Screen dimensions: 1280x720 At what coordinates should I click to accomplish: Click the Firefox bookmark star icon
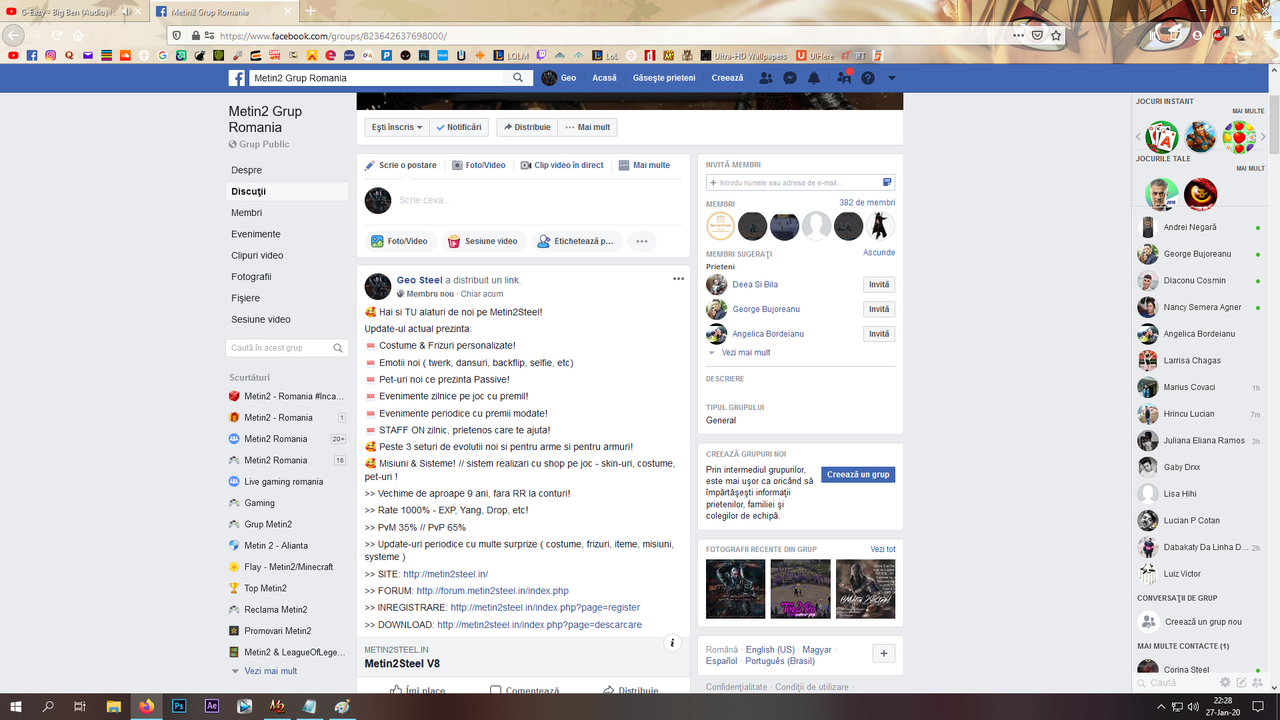click(1056, 35)
